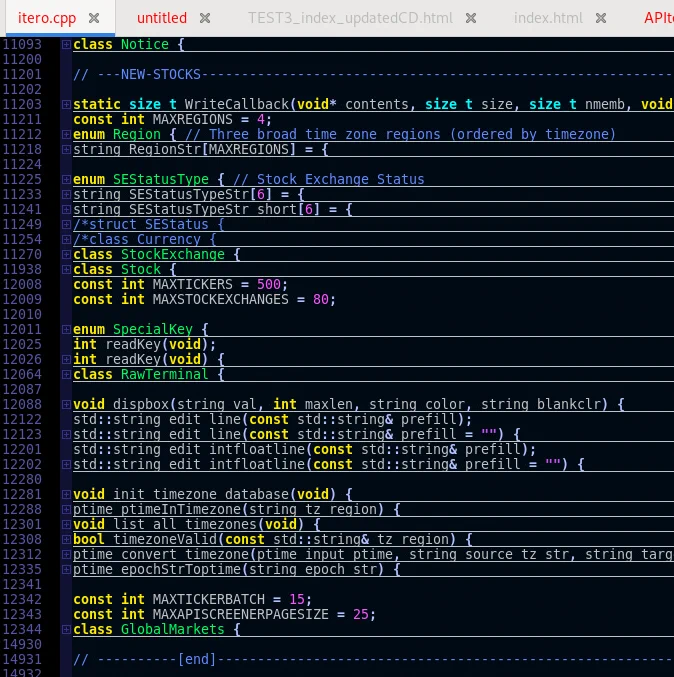Close the index.html tab
Viewport: 674px width, 677px height.
tap(601, 18)
